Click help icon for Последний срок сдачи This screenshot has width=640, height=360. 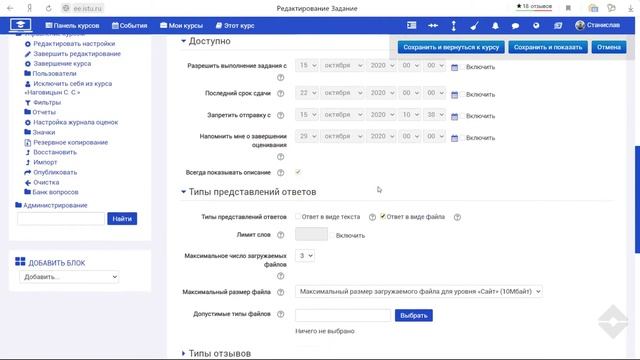[280, 93]
